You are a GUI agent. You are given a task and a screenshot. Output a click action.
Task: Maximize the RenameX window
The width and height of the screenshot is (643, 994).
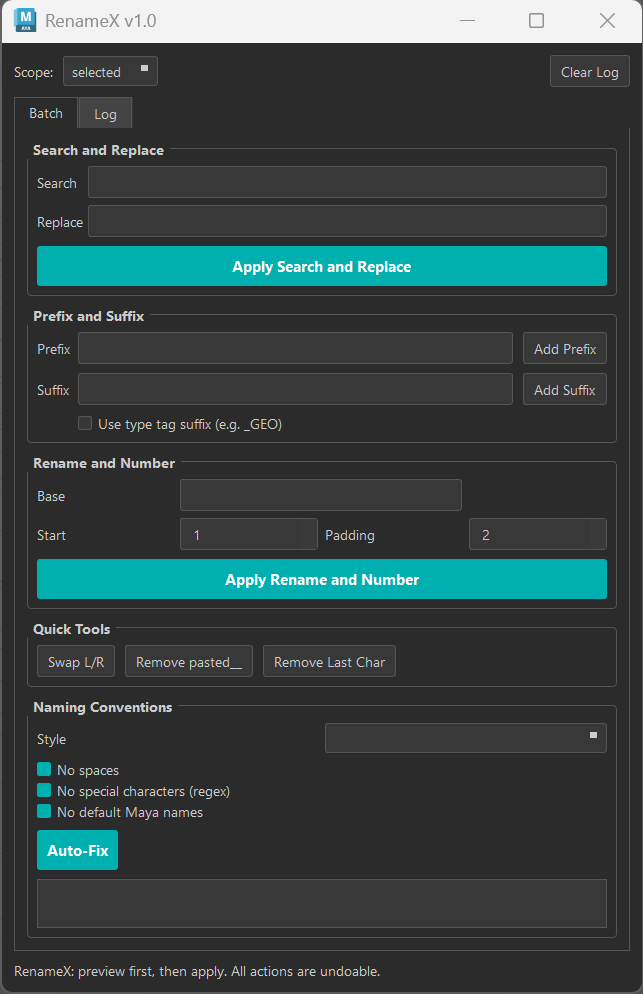point(536,21)
